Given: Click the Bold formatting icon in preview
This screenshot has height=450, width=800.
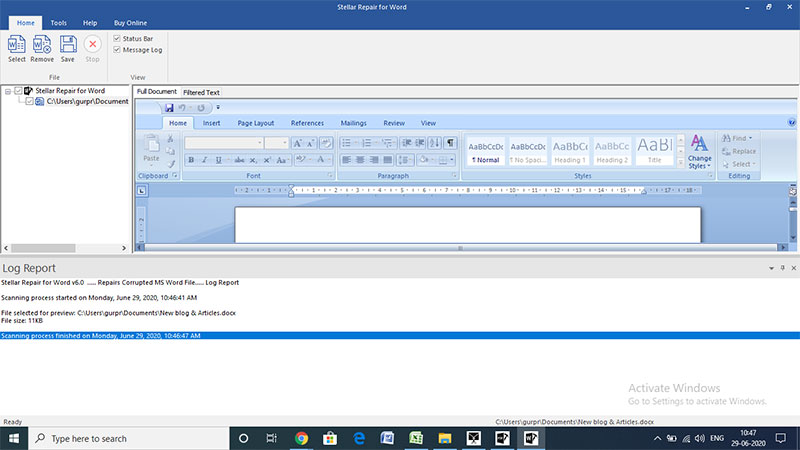Looking at the screenshot, I should pos(191,160).
